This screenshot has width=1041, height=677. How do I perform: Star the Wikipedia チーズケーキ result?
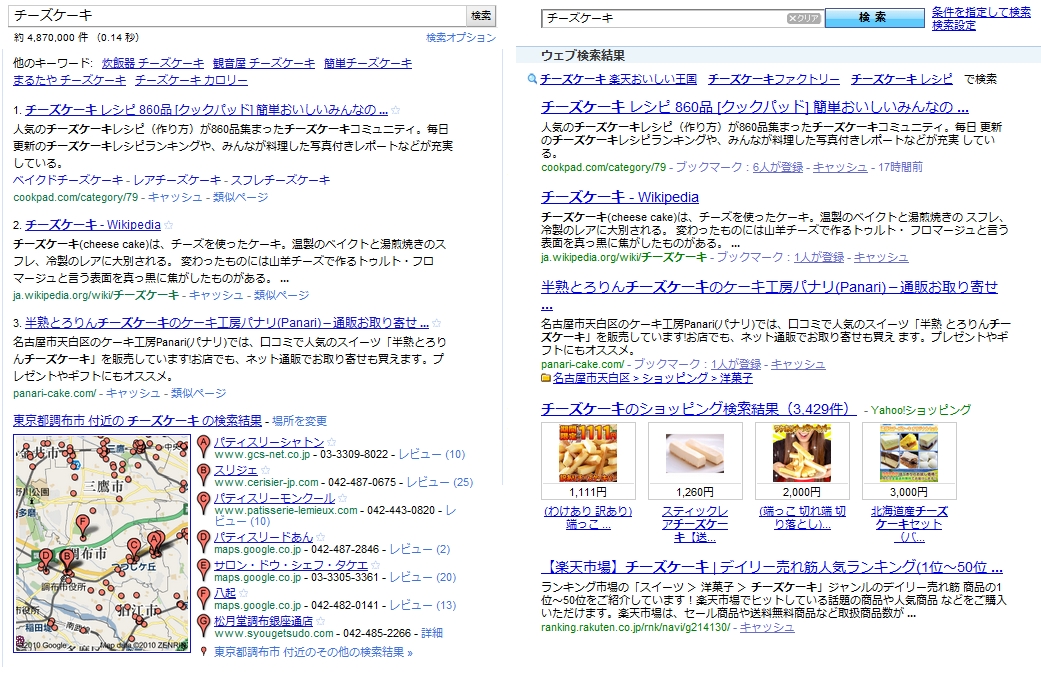pos(169,225)
